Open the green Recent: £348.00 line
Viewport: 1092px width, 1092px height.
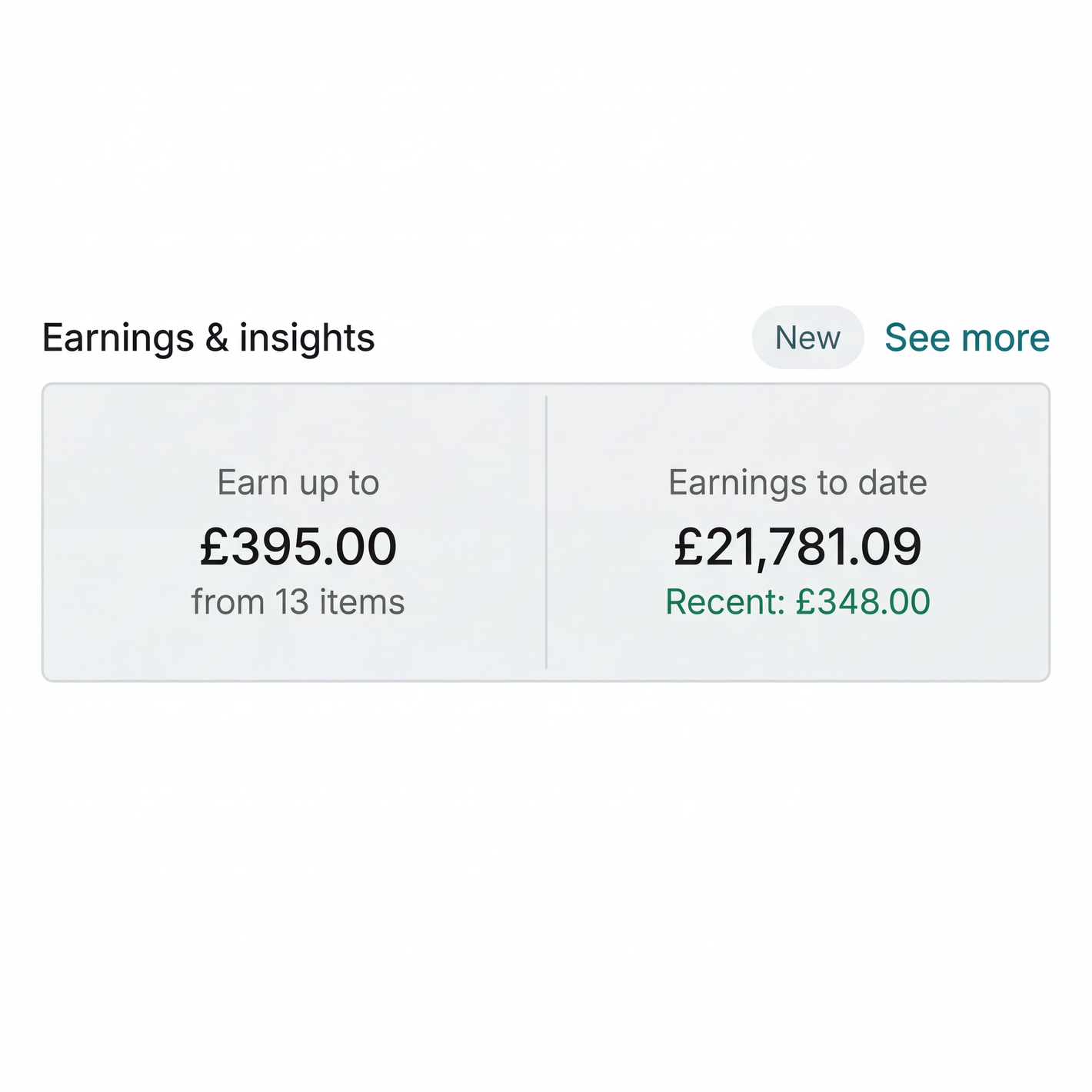(797, 602)
